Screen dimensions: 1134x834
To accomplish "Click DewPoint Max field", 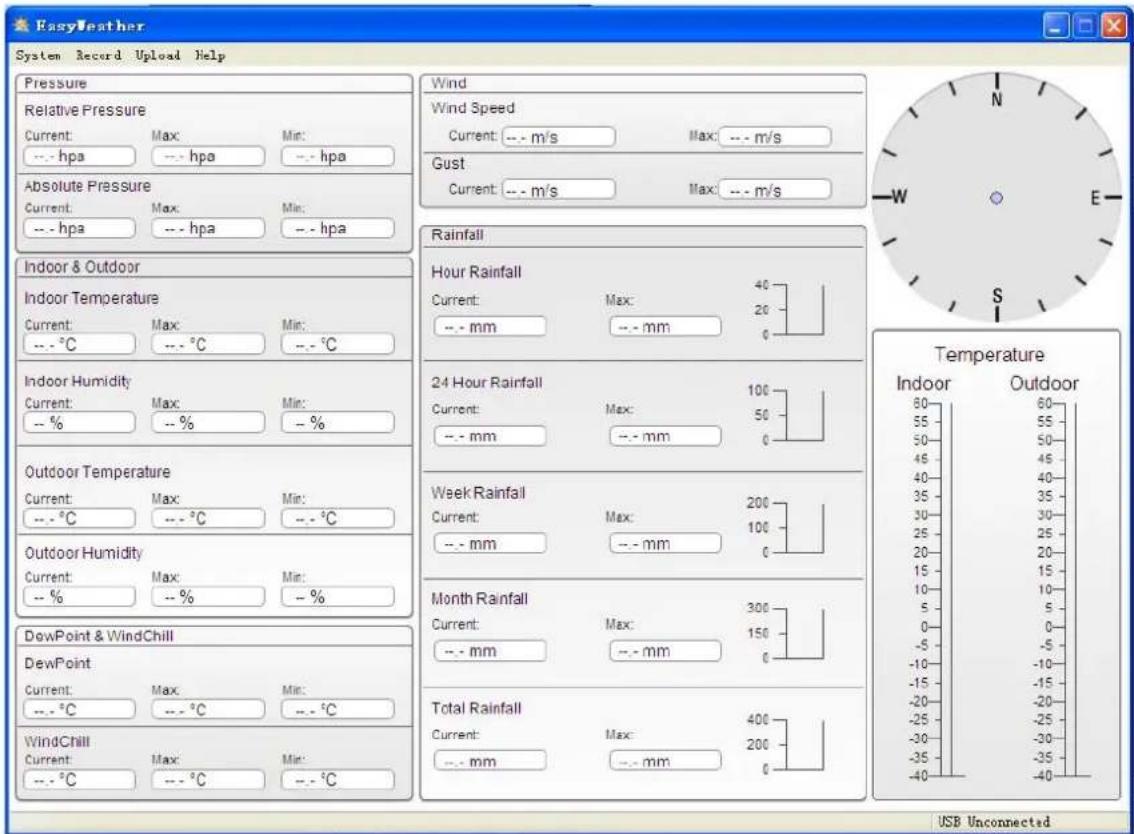I will [x=208, y=710].
